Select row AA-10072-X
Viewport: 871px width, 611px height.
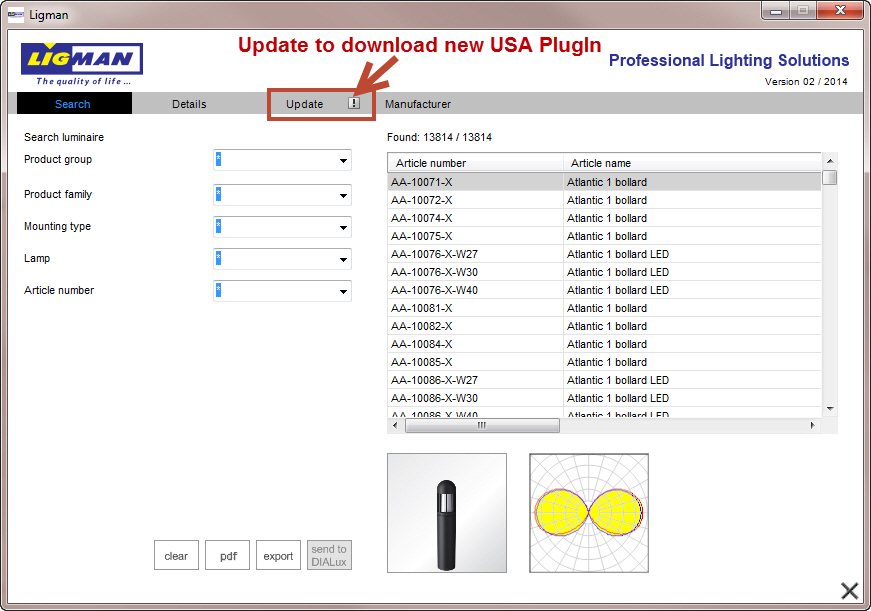coord(604,200)
